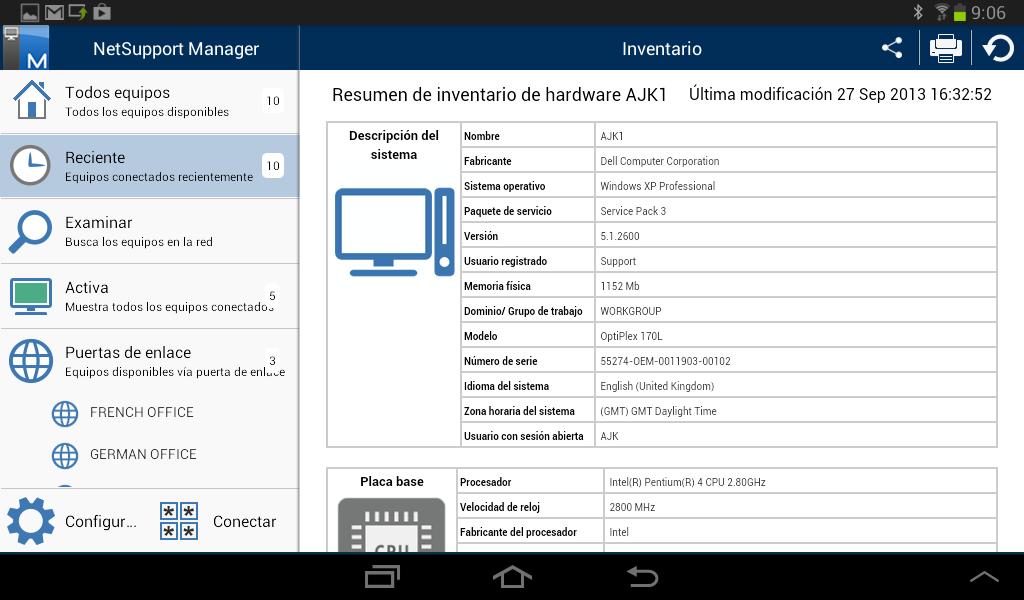
Task: Select 'WORKGROUP' domain value
Action: pyautogui.click(x=631, y=311)
